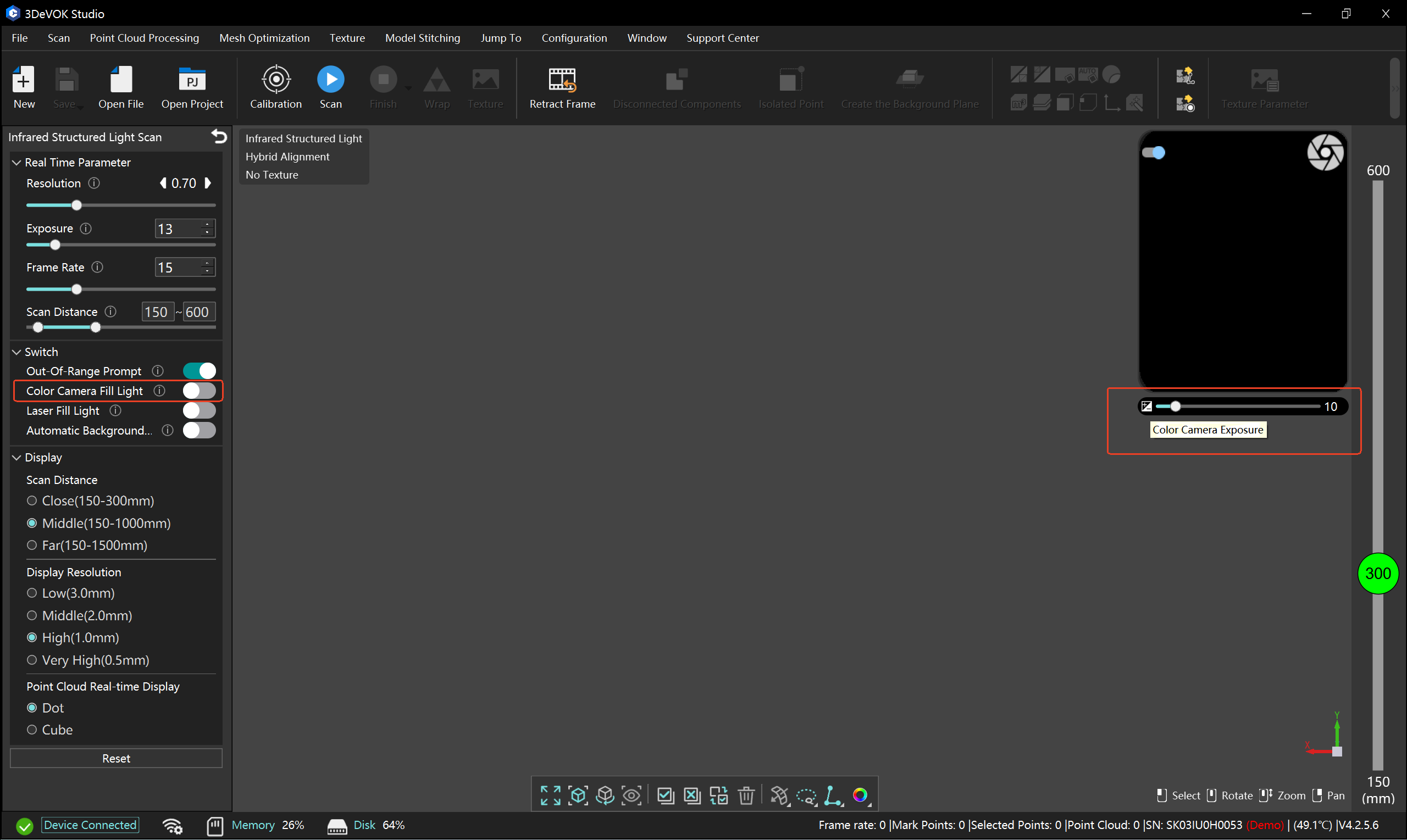Click the New project icon
This screenshot has height=840, width=1407.
coord(24,80)
